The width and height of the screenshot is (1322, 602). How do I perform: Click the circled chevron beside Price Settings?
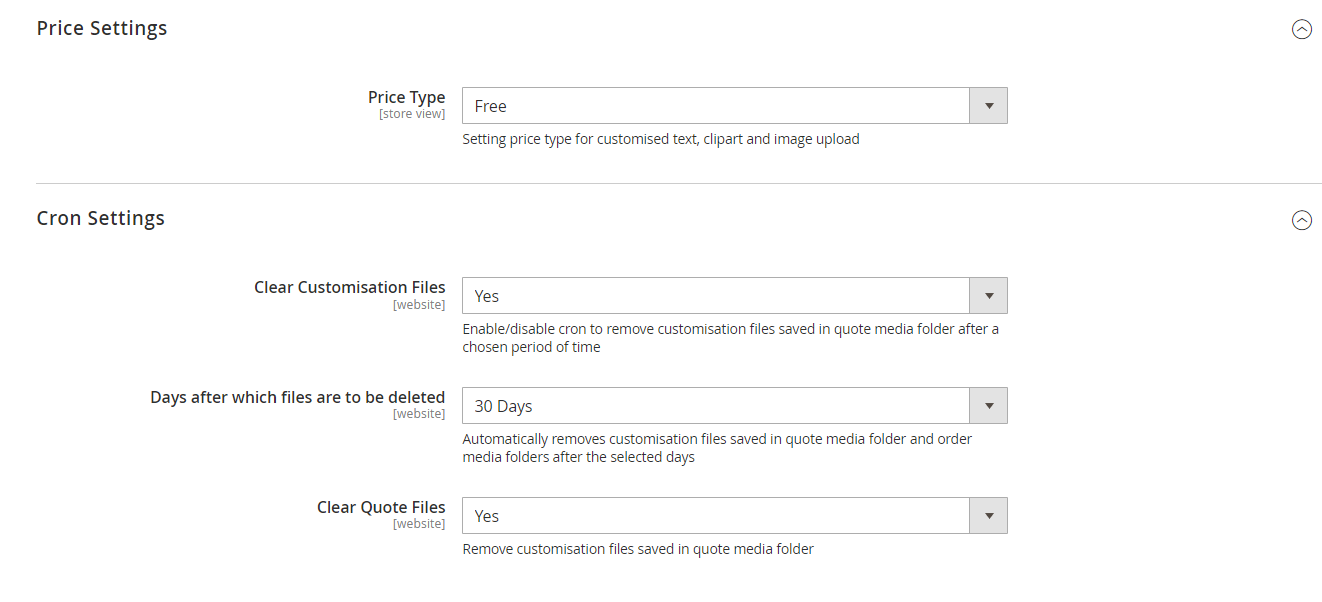pyautogui.click(x=1302, y=29)
